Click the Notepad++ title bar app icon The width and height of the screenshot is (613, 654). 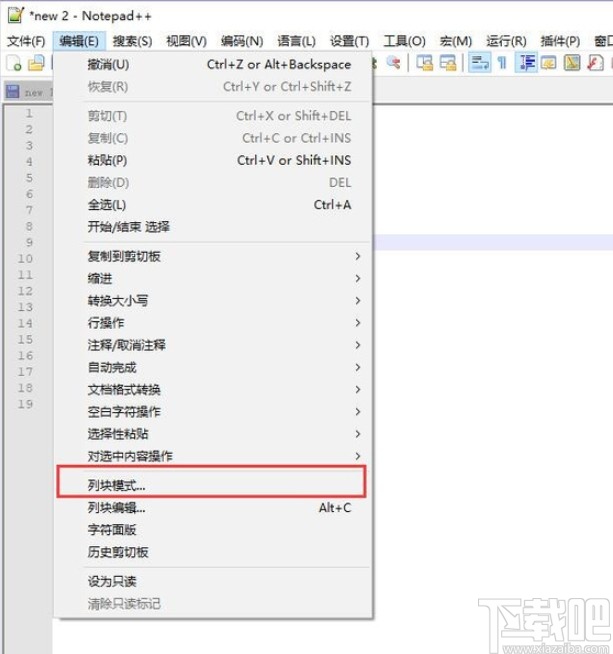click(x=16, y=15)
